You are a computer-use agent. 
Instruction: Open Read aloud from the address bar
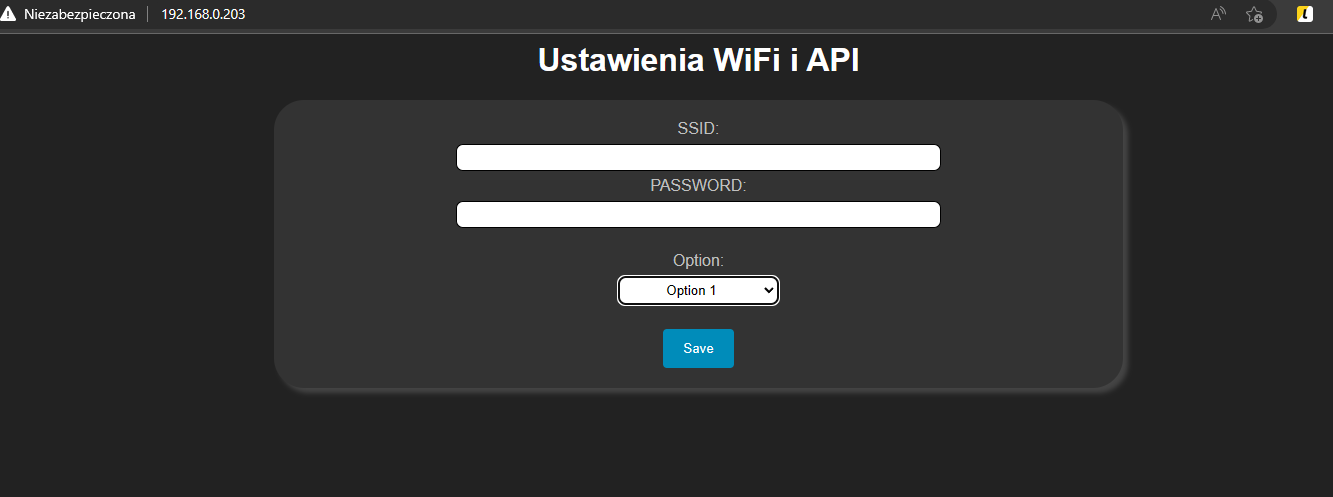point(1218,14)
